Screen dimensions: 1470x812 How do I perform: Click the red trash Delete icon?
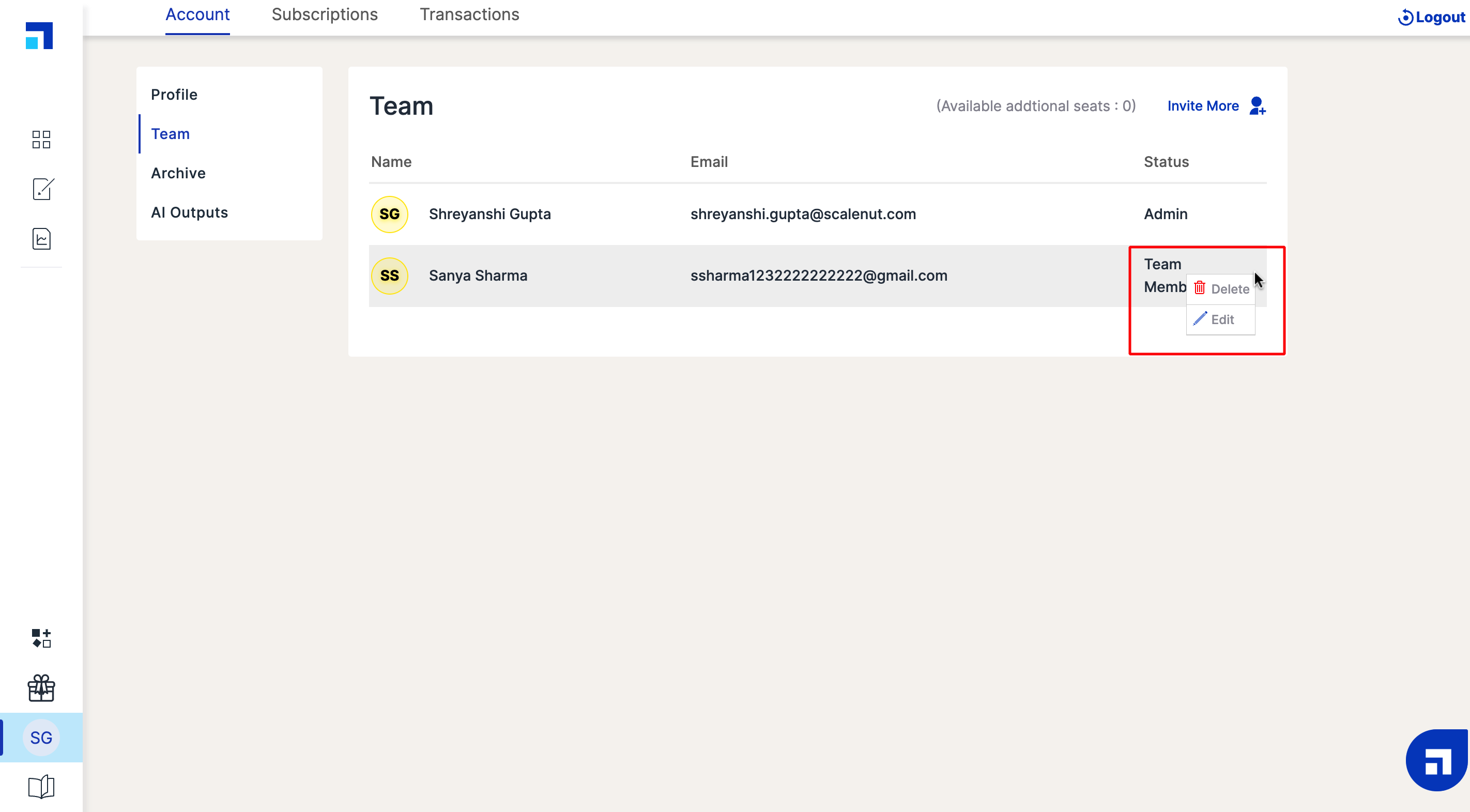1200,288
